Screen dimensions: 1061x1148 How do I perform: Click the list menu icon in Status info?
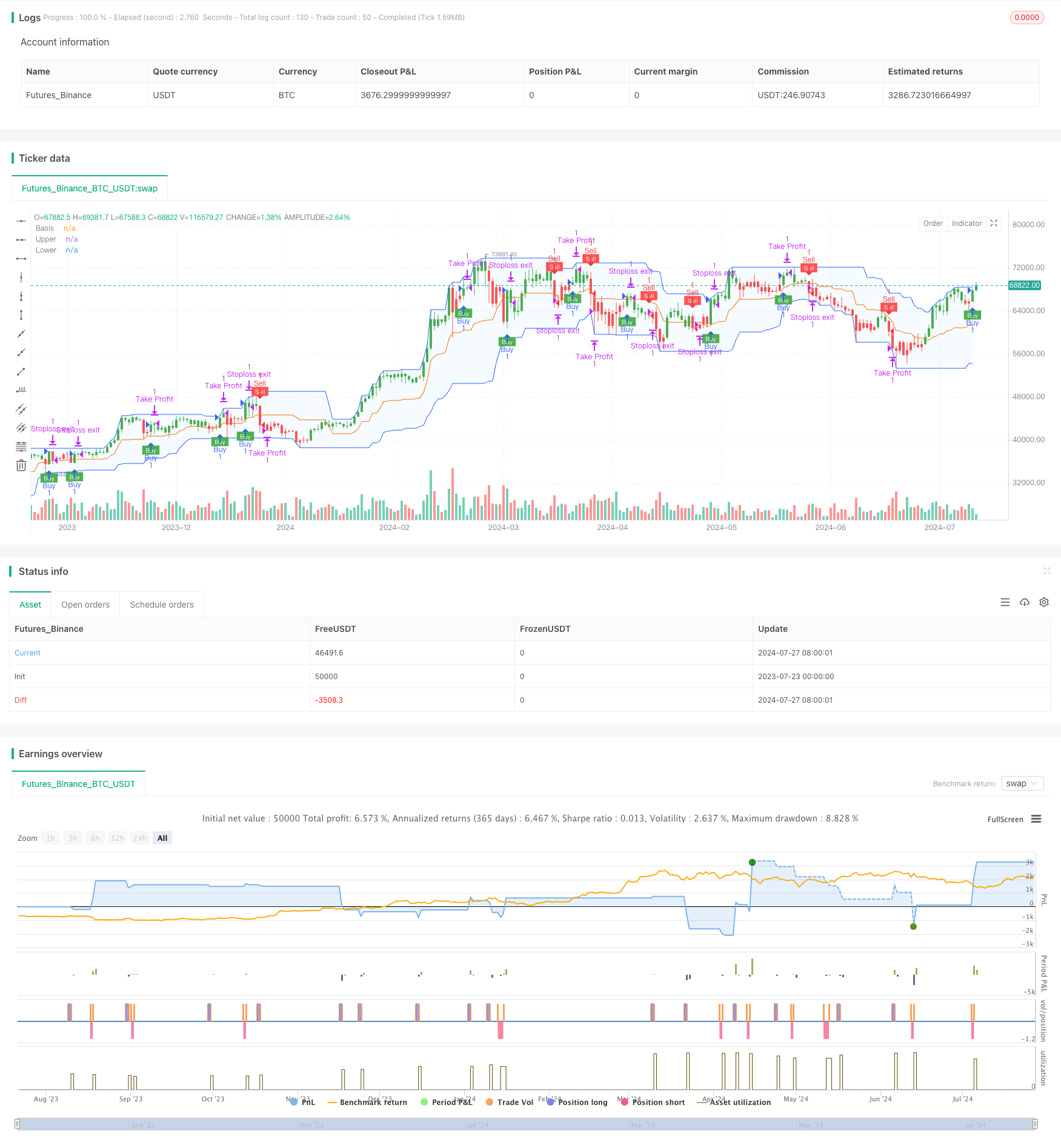pos(1005,602)
